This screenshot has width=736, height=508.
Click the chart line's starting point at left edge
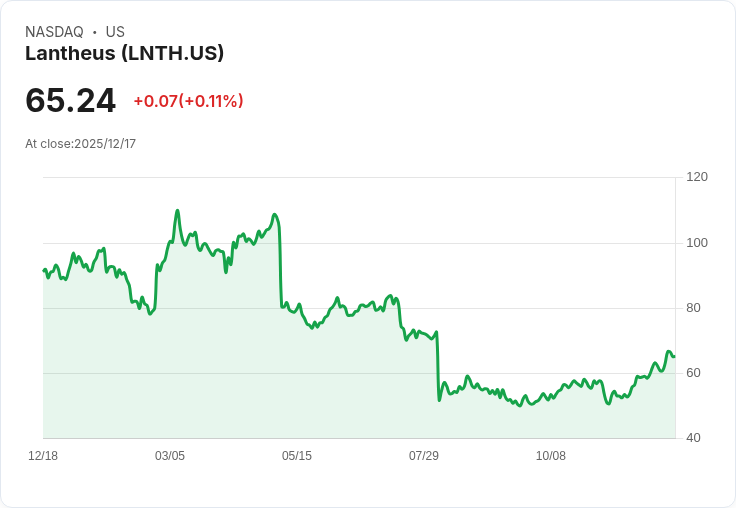(x=44, y=270)
